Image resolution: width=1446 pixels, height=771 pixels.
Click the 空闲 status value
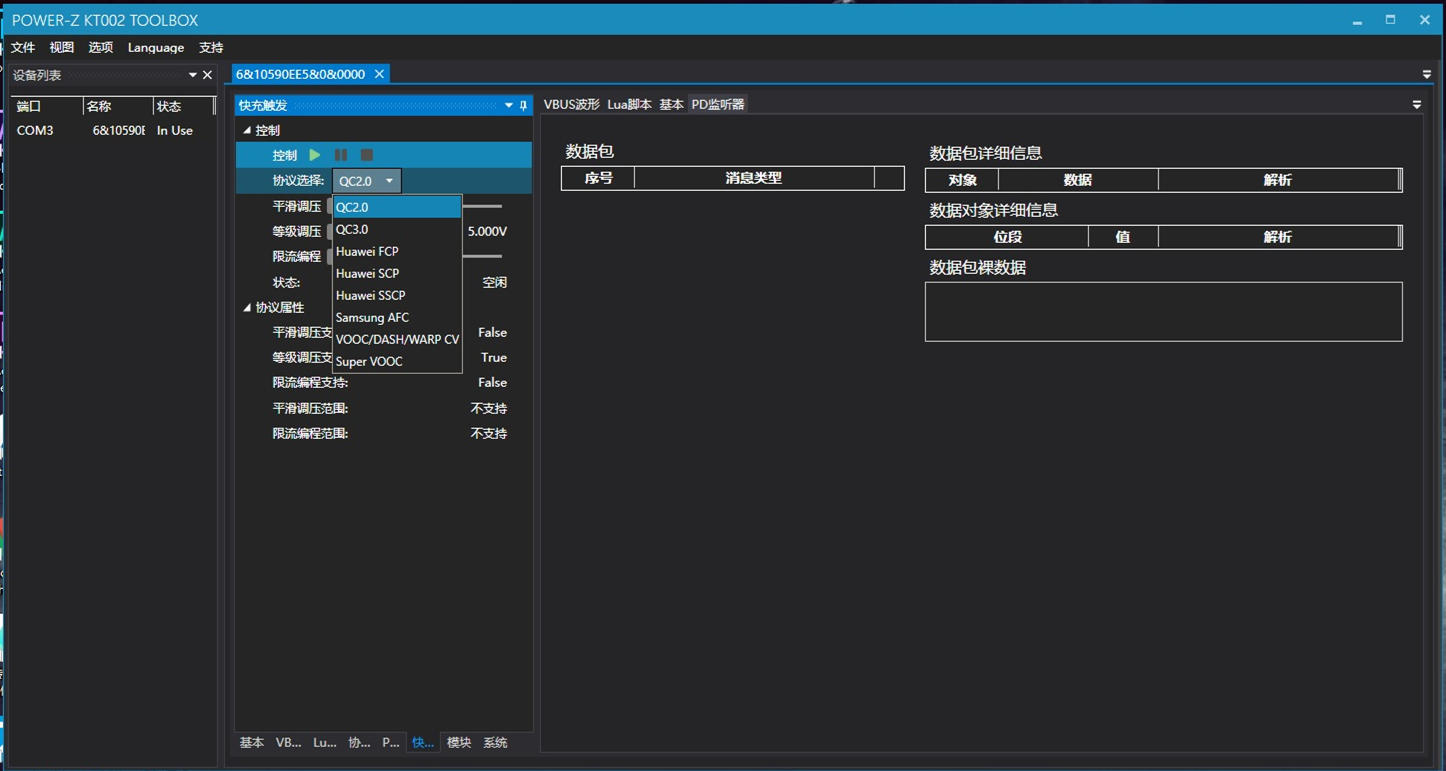click(x=495, y=282)
